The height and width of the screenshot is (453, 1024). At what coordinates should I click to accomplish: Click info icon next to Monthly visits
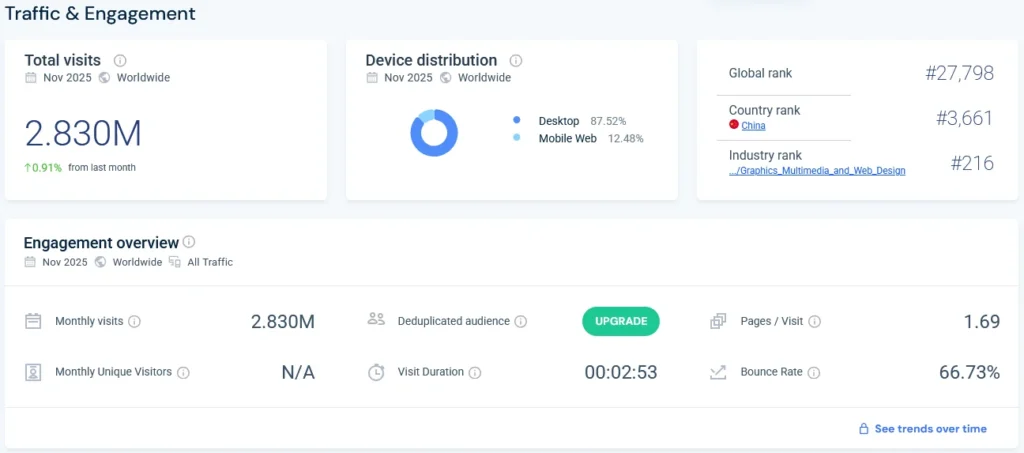click(x=135, y=322)
